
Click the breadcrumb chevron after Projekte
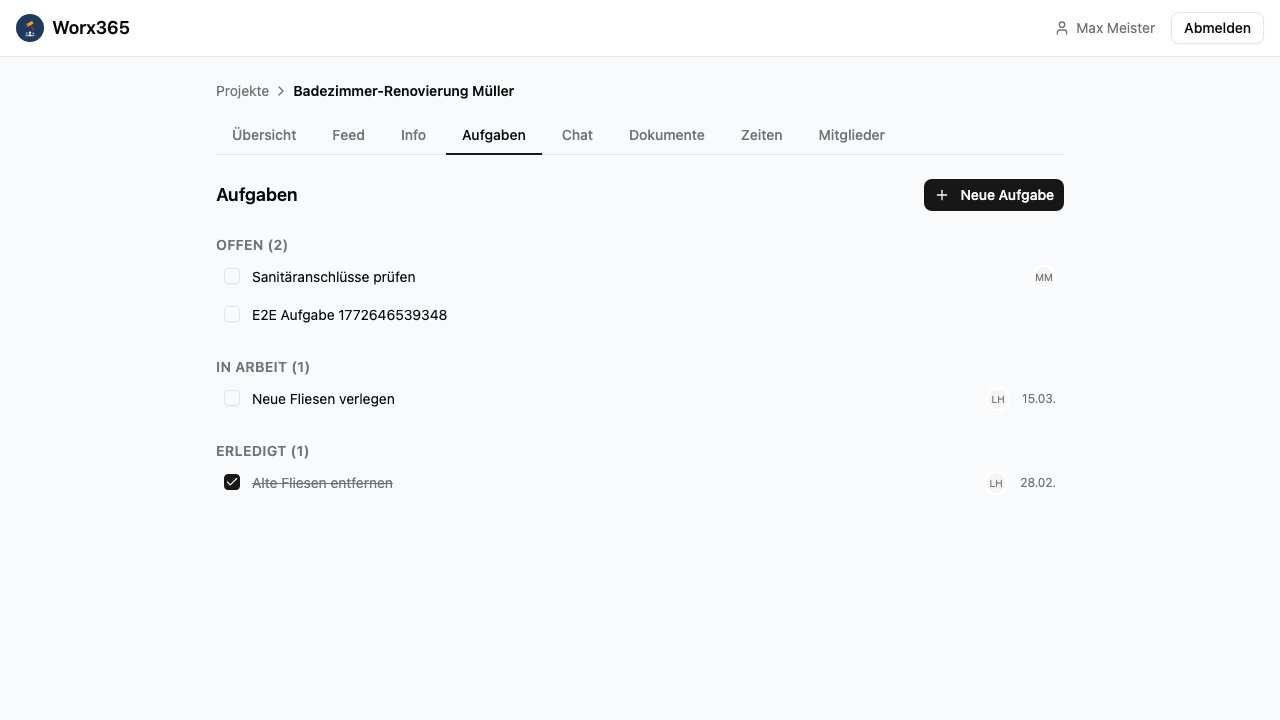[x=281, y=91]
